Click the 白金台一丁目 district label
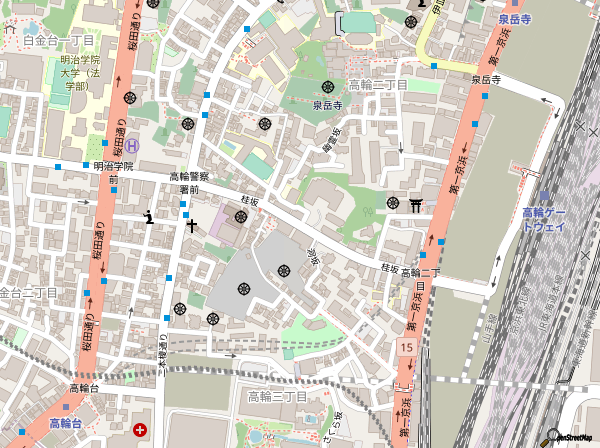This screenshot has width=600, height=448. tap(58, 40)
